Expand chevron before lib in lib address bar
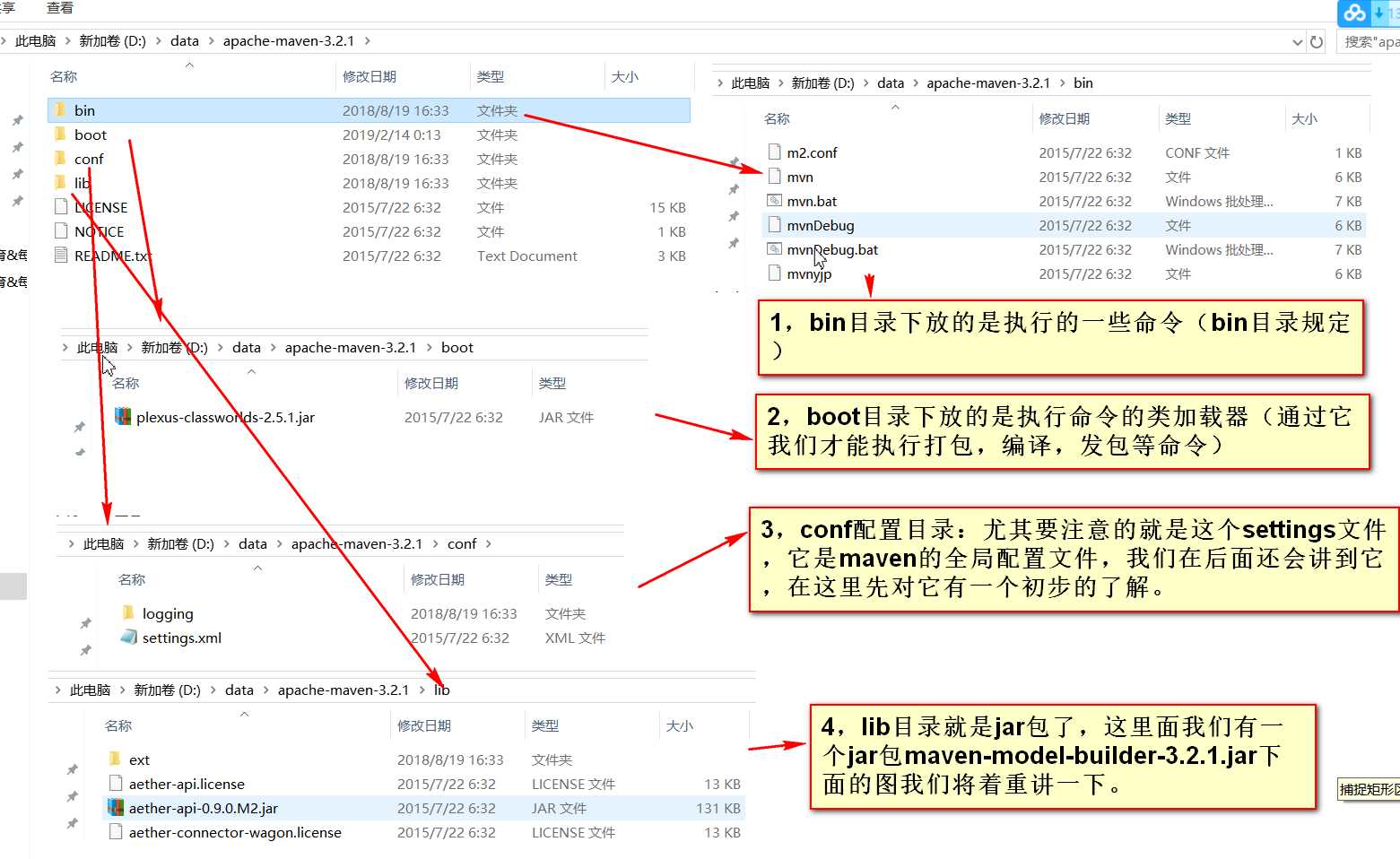This screenshot has width=1400, height=859. [x=422, y=690]
